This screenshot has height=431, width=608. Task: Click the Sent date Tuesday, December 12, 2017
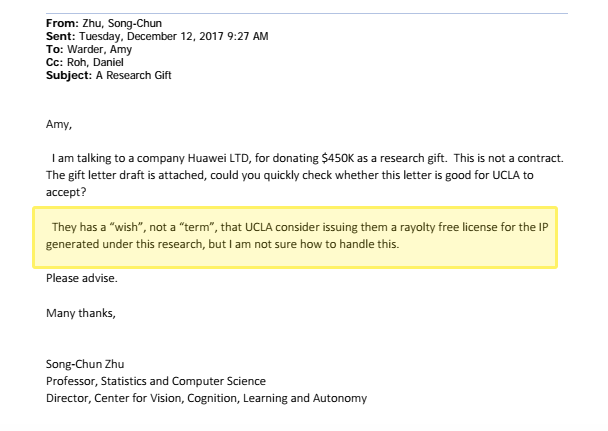[151, 36]
